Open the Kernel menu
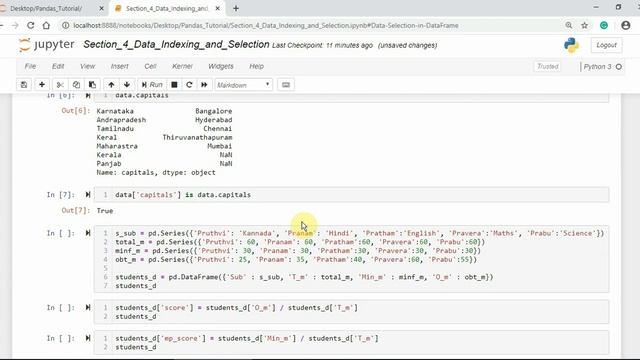640x360 pixels. coord(182,66)
